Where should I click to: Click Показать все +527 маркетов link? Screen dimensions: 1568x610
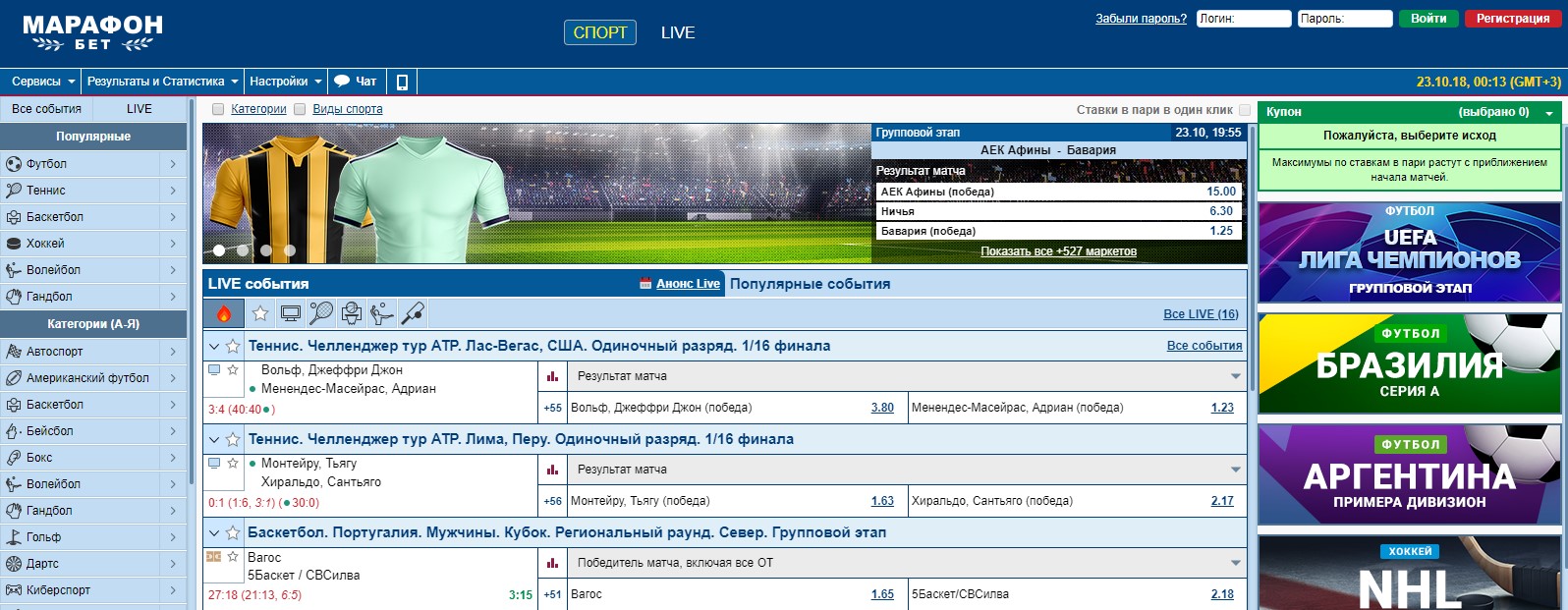point(1058,251)
